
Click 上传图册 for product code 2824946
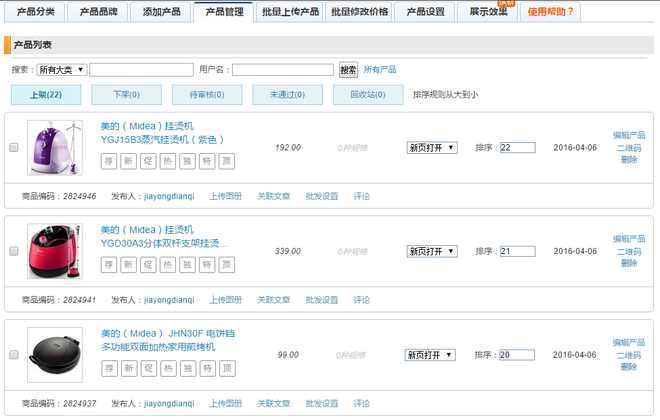point(226,196)
